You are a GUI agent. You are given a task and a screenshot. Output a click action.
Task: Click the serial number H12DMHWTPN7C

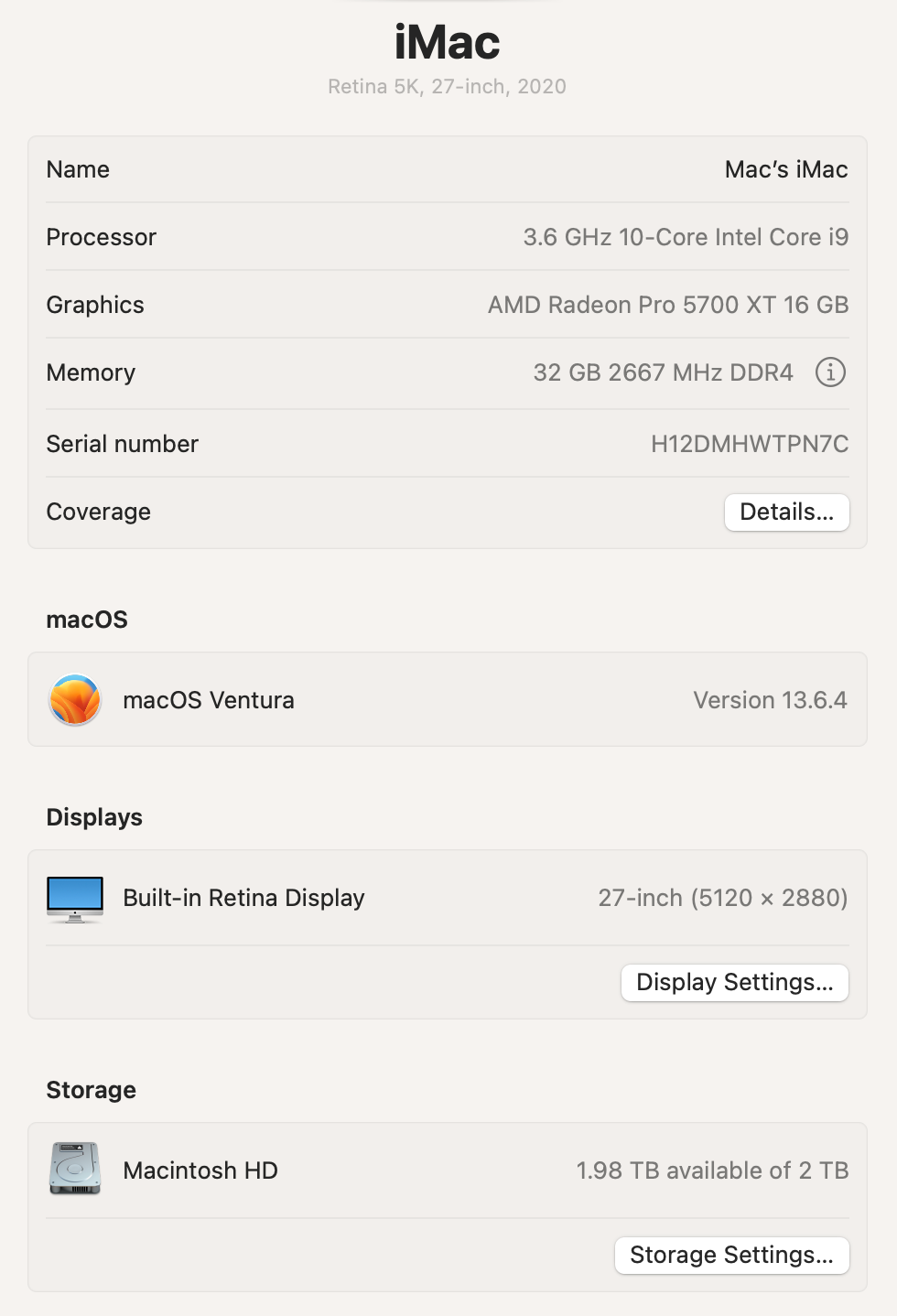749,445
